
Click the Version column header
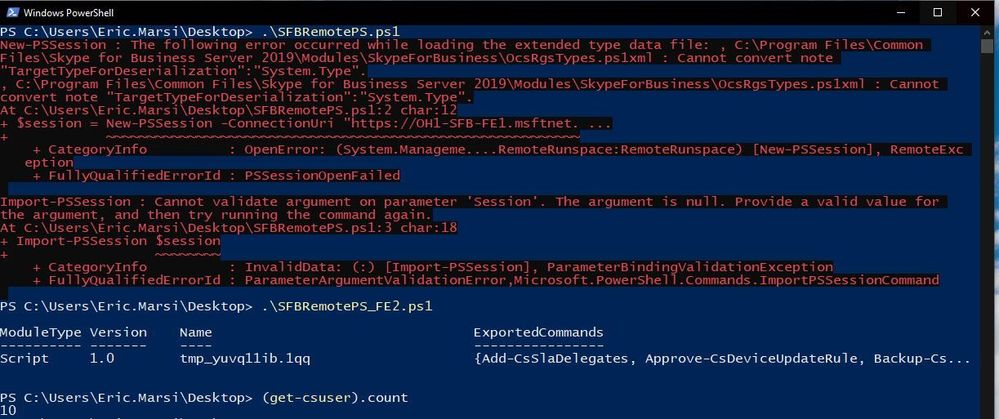pos(119,332)
